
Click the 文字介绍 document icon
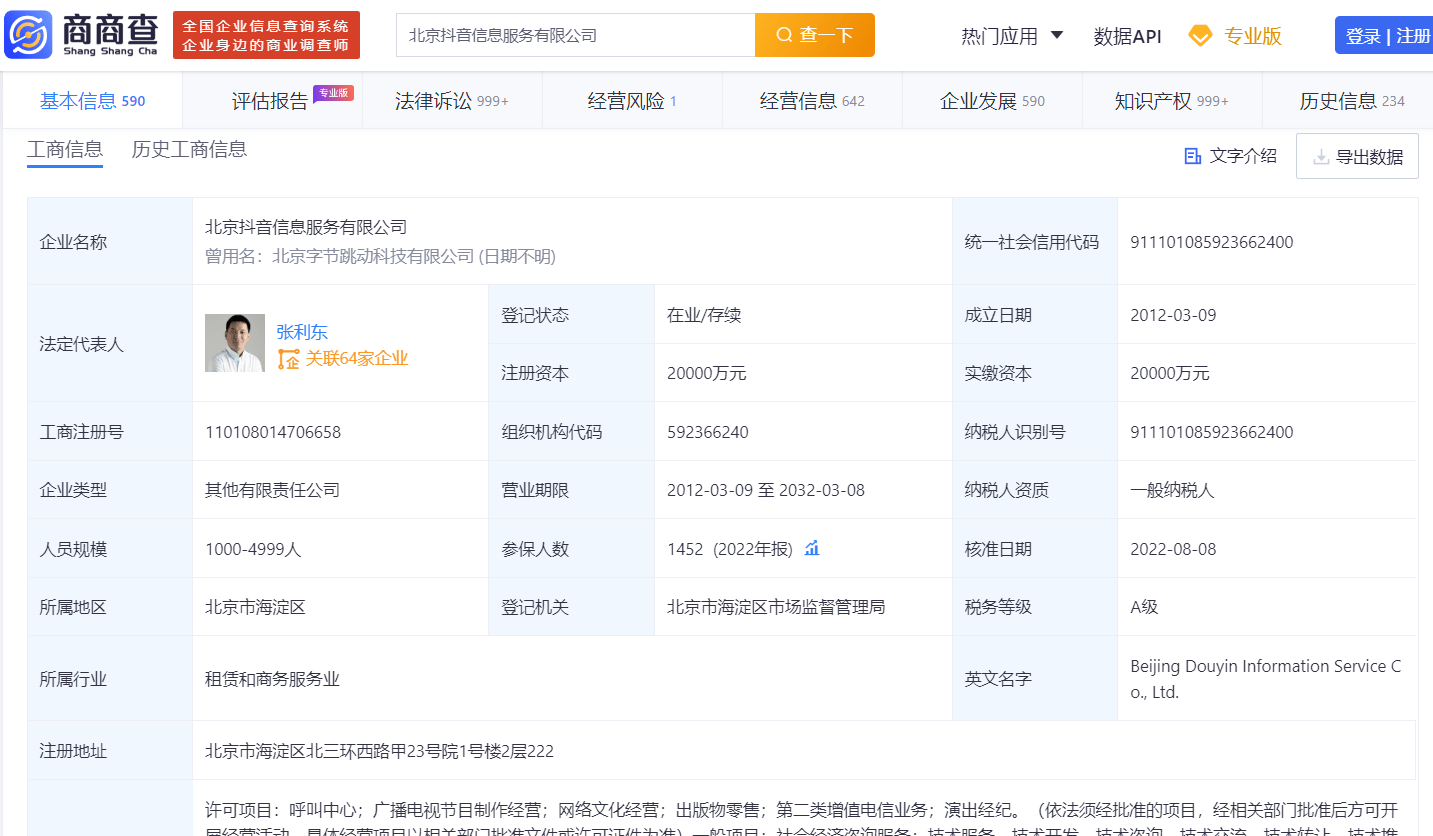(1192, 156)
